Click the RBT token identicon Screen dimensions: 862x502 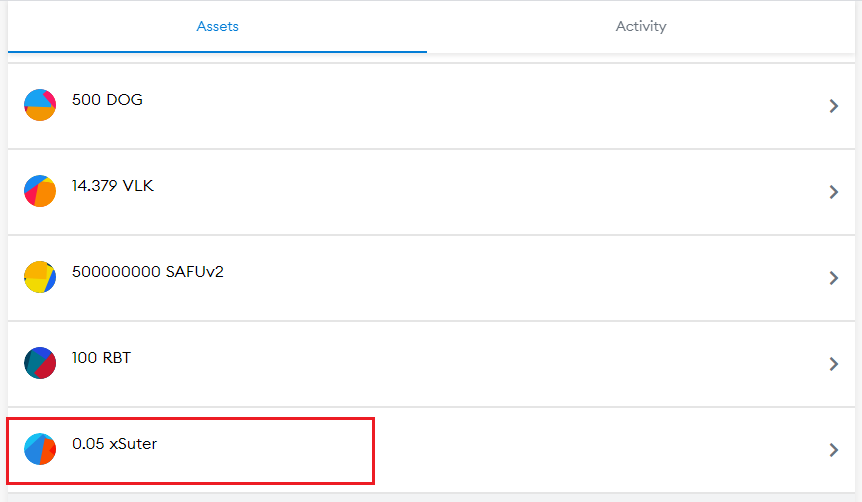tap(40, 363)
